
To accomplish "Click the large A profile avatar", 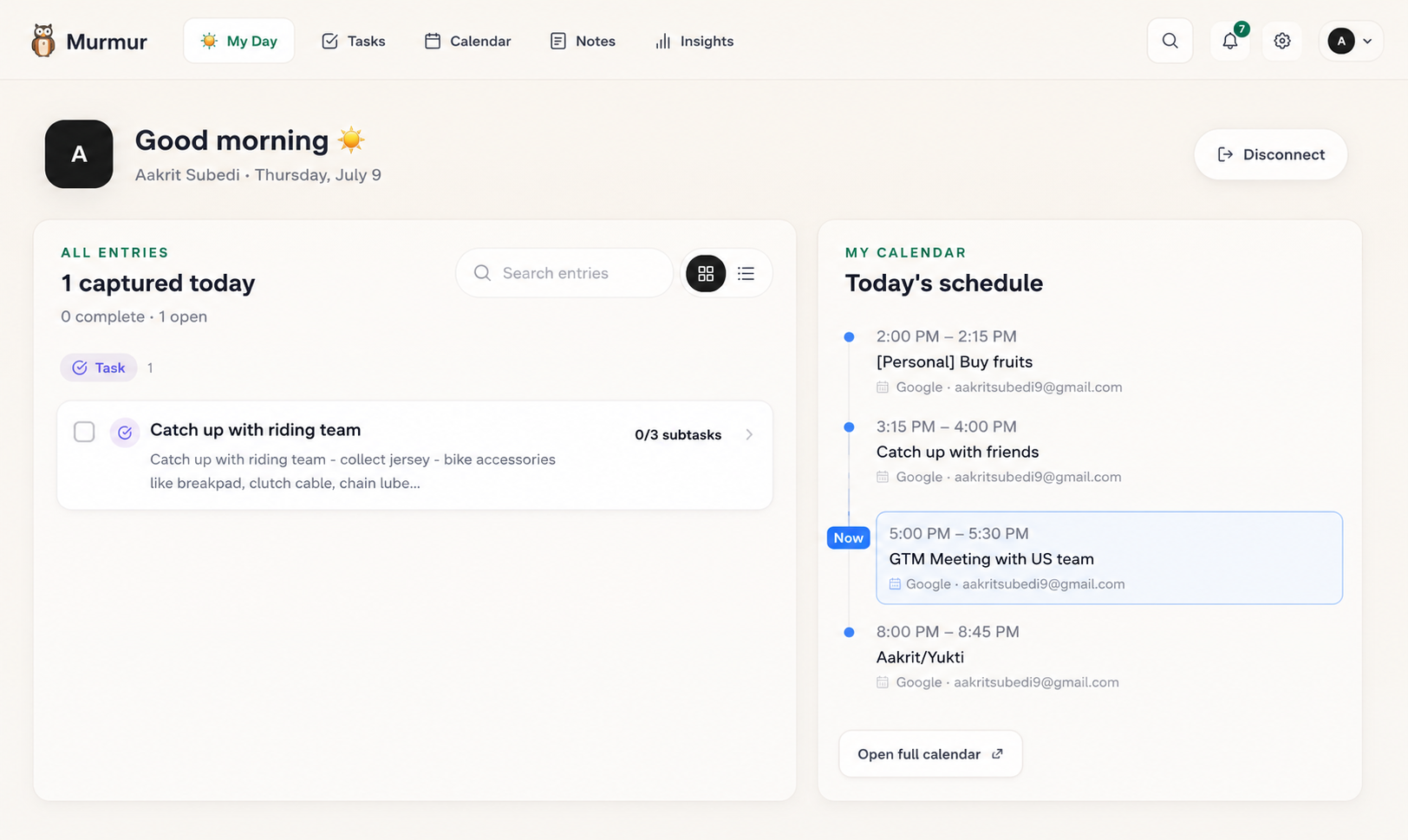I will point(79,154).
